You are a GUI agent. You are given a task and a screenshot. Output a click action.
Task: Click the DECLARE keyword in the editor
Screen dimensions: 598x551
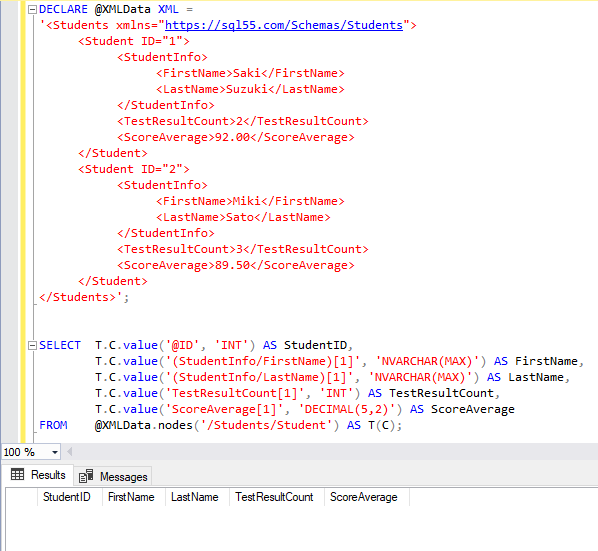[63, 9]
